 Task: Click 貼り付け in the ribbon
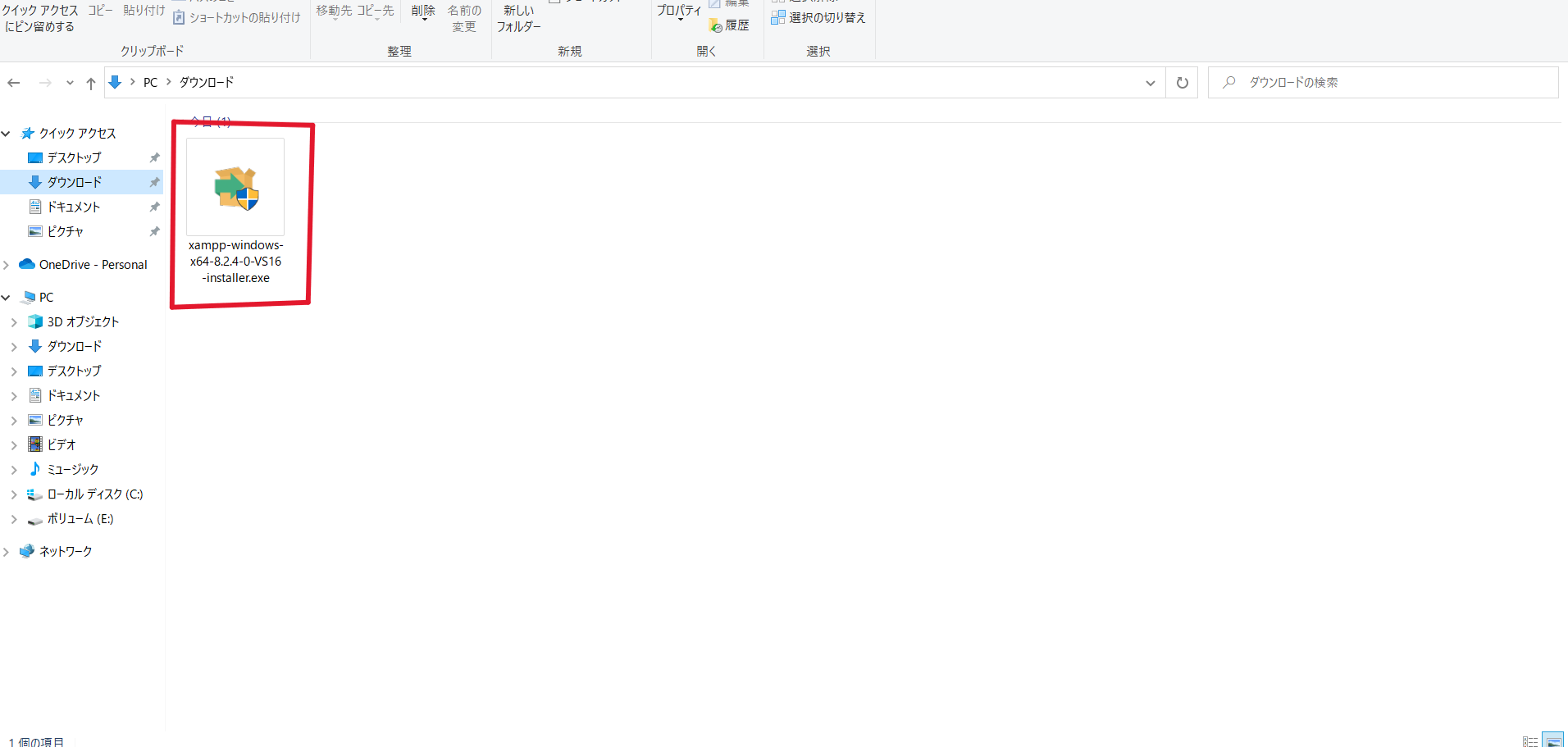(x=144, y=10)
